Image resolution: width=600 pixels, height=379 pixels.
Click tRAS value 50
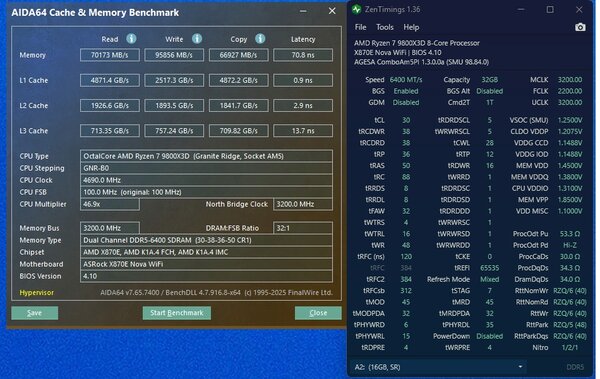406,166
